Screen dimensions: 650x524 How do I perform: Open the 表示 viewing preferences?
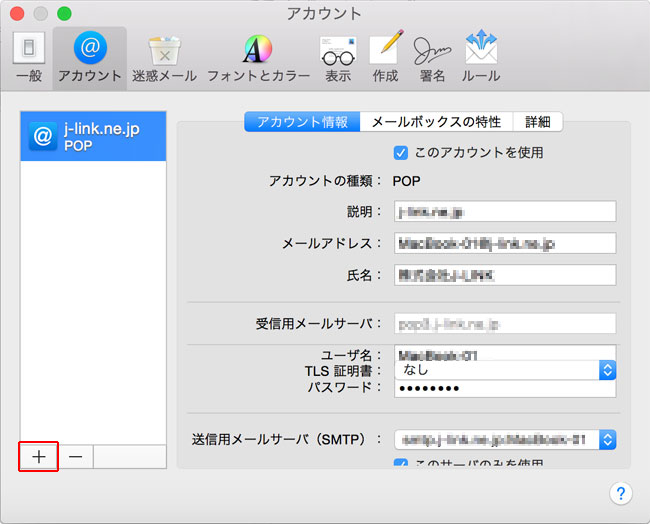[338, 59]
